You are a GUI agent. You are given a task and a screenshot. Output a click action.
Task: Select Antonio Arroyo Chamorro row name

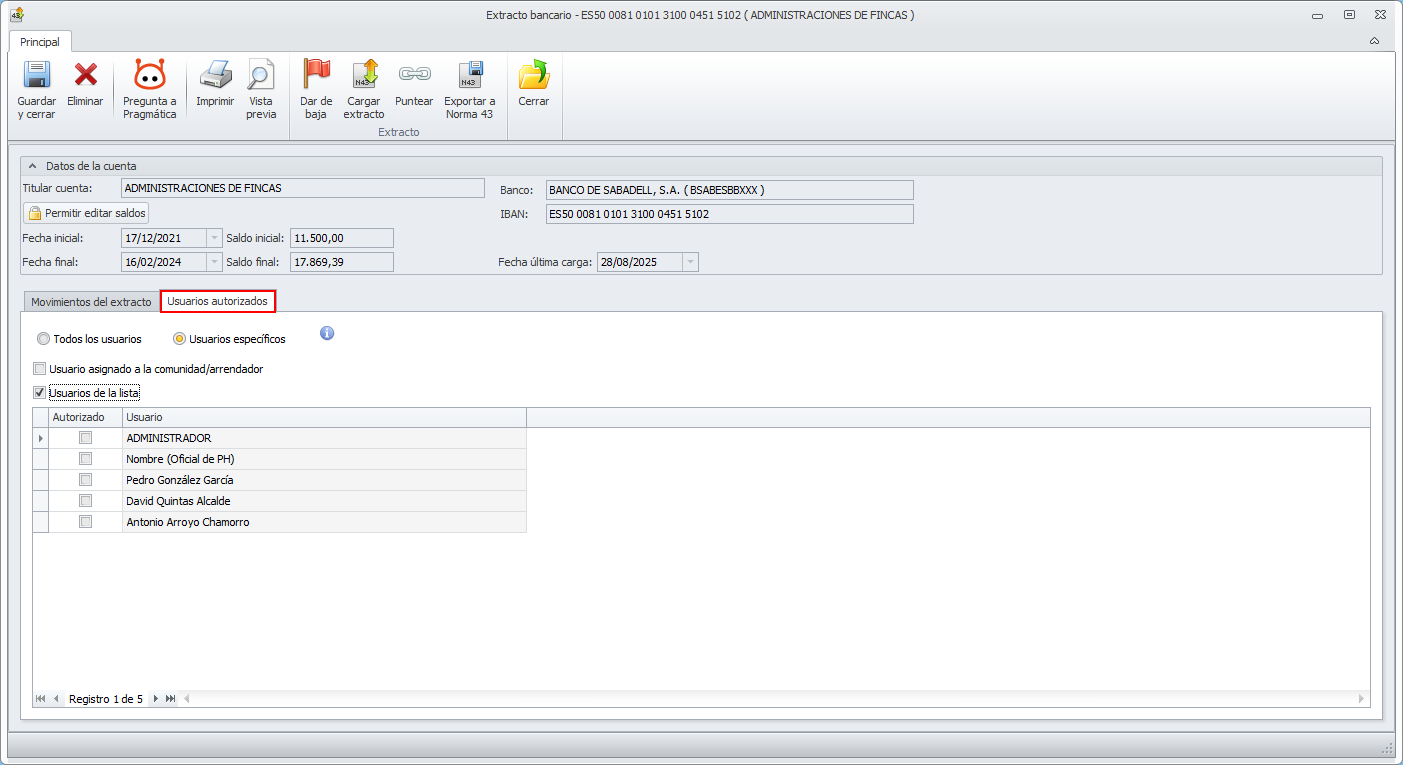[x=188, y=522]
